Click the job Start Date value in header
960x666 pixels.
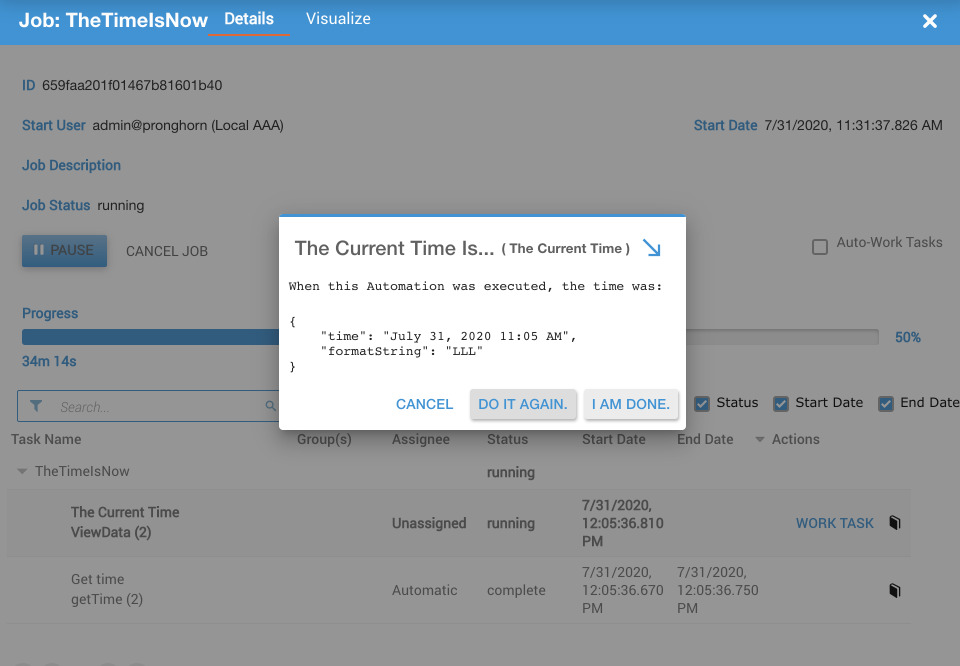pyautogui.click(x=853, y=125)
